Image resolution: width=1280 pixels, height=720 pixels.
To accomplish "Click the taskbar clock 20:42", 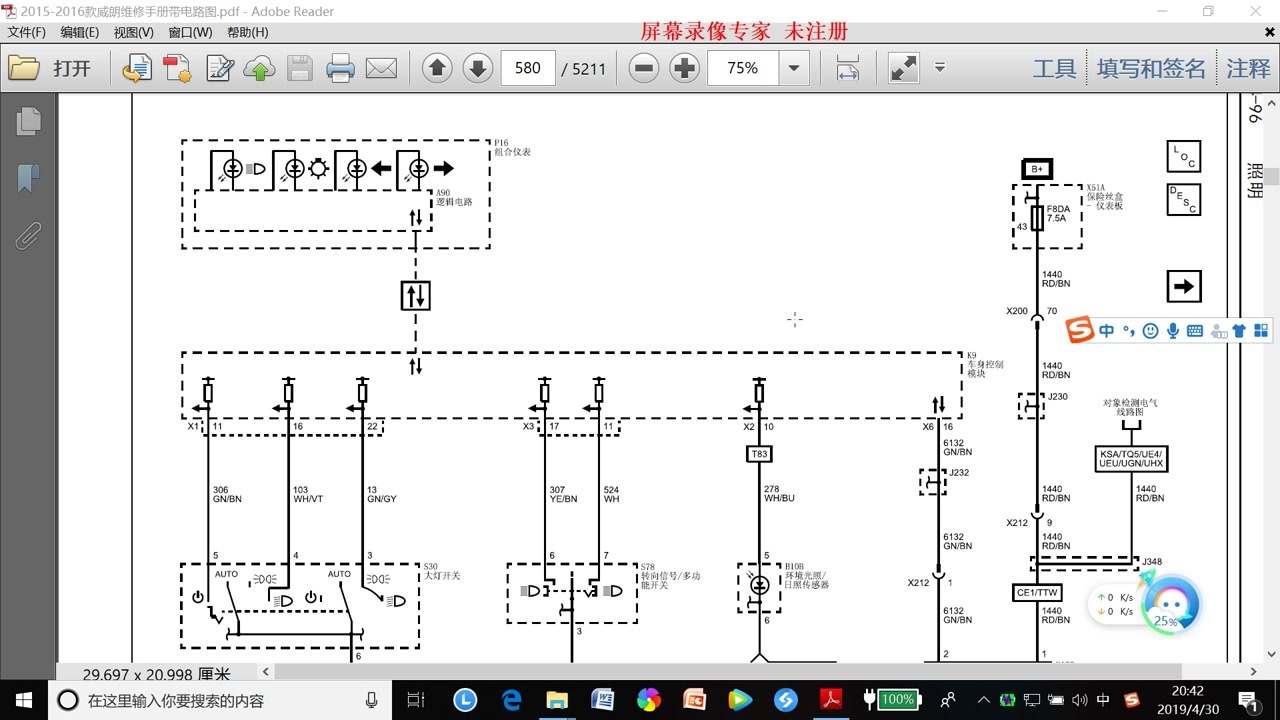I will [1187, 700].
